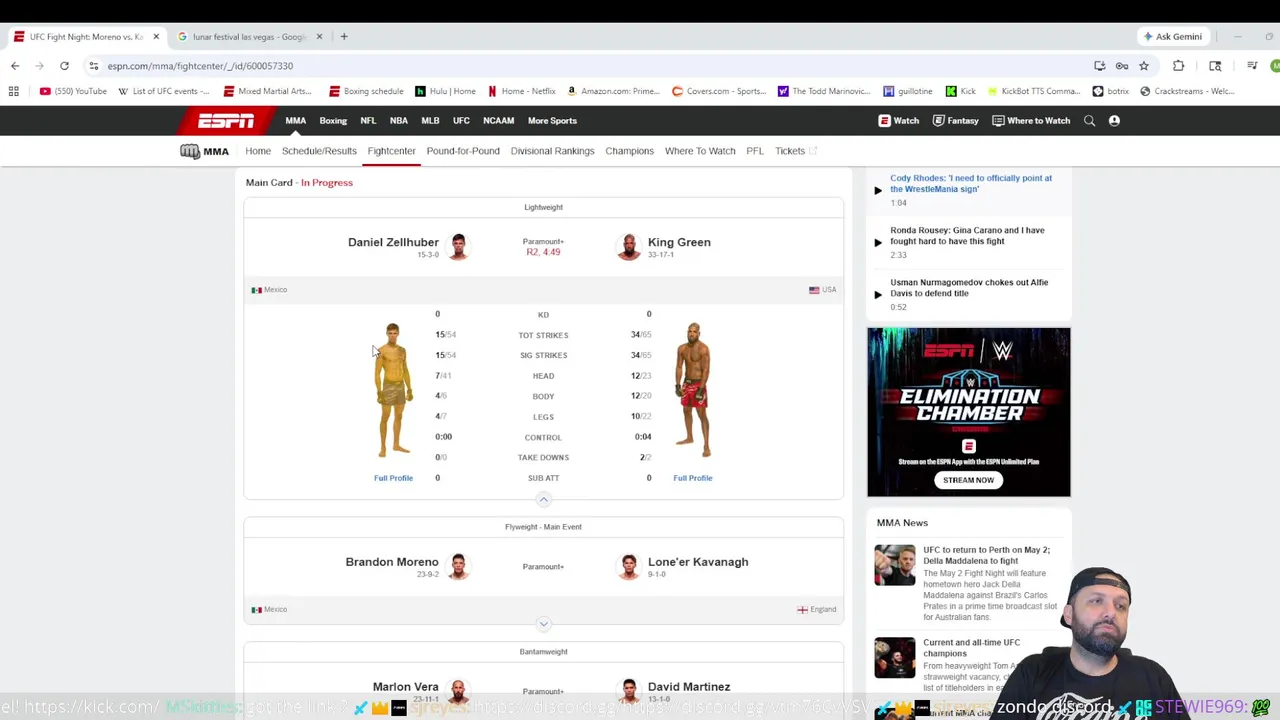Viewport: 1280px width, 720px height.
Task: Select the Fightcenter tab
Action: [391, 151]
